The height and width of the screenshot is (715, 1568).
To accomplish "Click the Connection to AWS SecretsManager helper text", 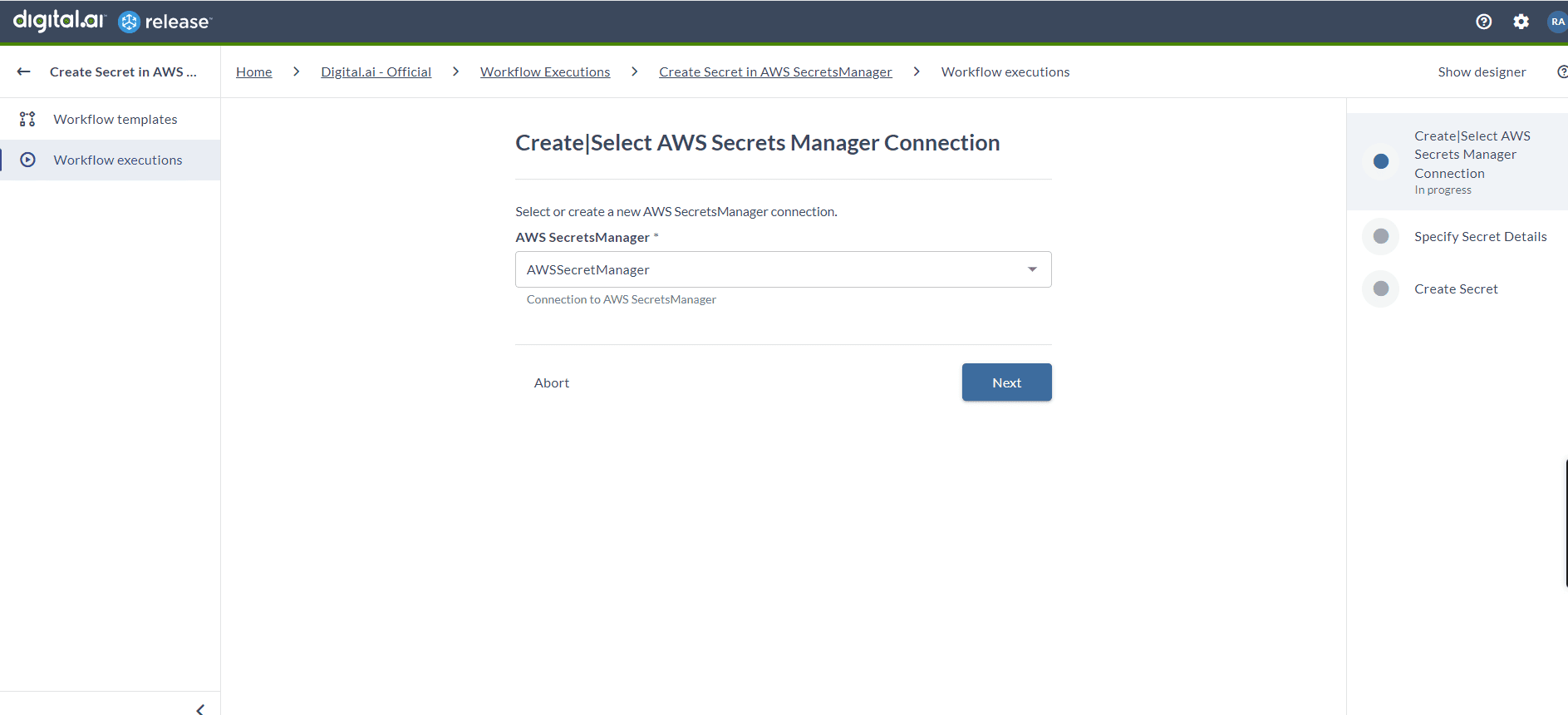I will [x=621, y=299].
